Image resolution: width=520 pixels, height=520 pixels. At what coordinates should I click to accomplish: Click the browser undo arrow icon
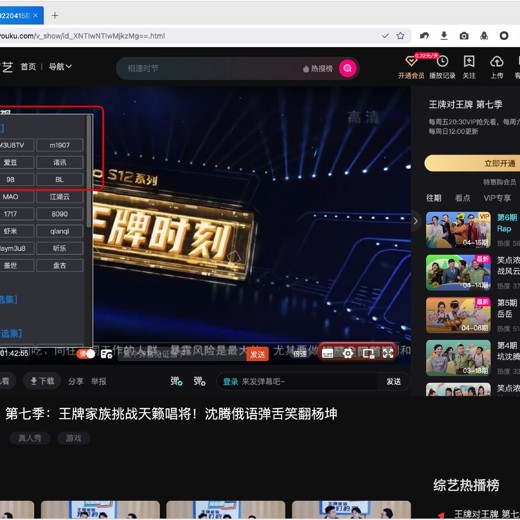[424, 36]
